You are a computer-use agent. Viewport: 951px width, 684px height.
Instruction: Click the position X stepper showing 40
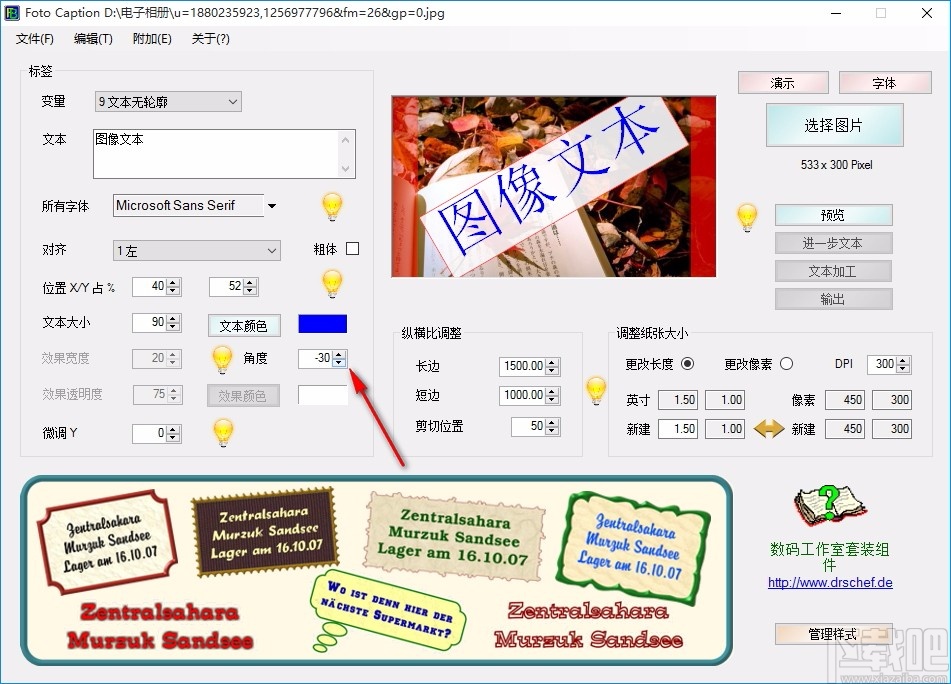pyautogui.click(x=156, y=286)
